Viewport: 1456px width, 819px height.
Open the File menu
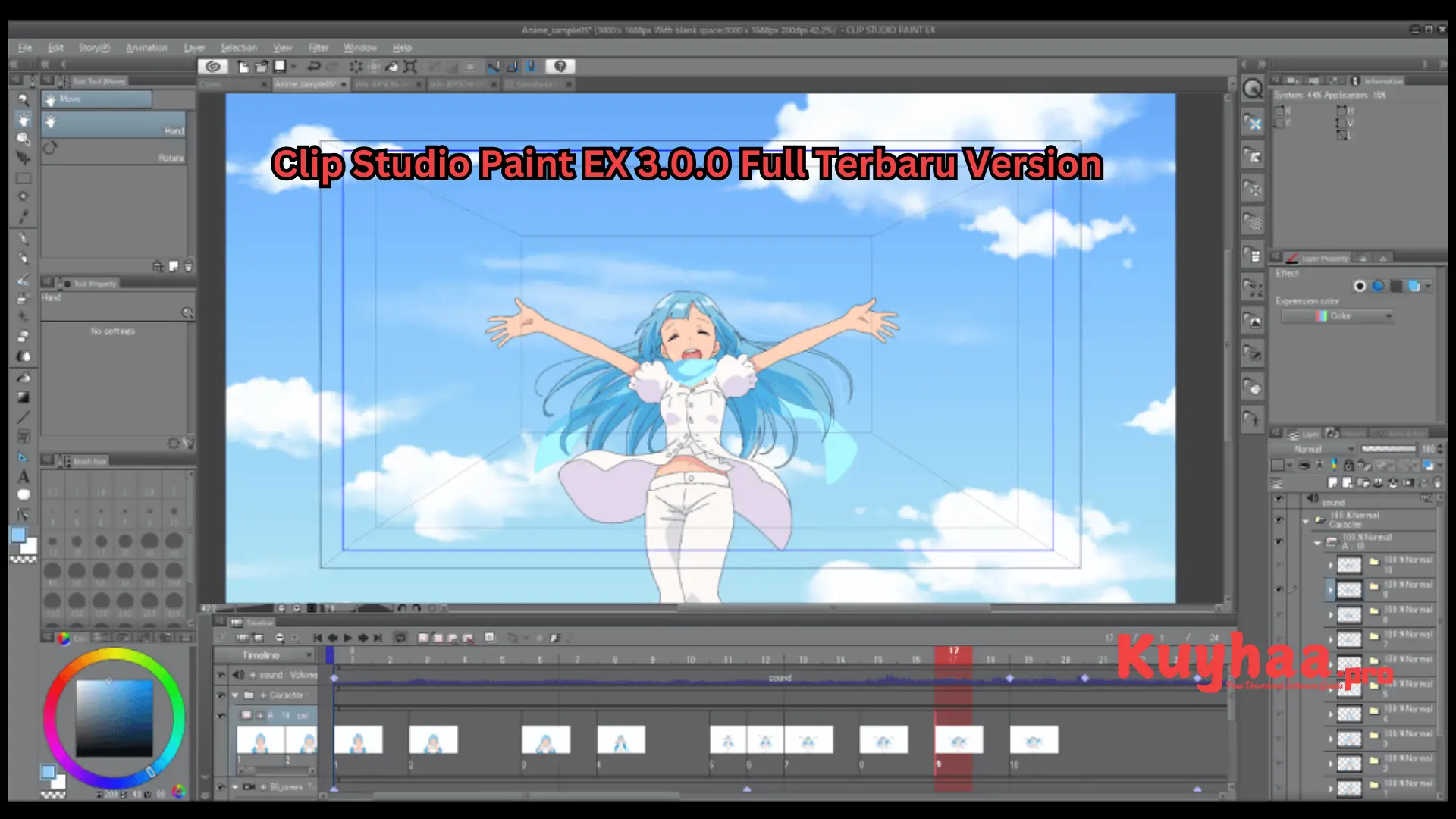(x=25, y=48)
